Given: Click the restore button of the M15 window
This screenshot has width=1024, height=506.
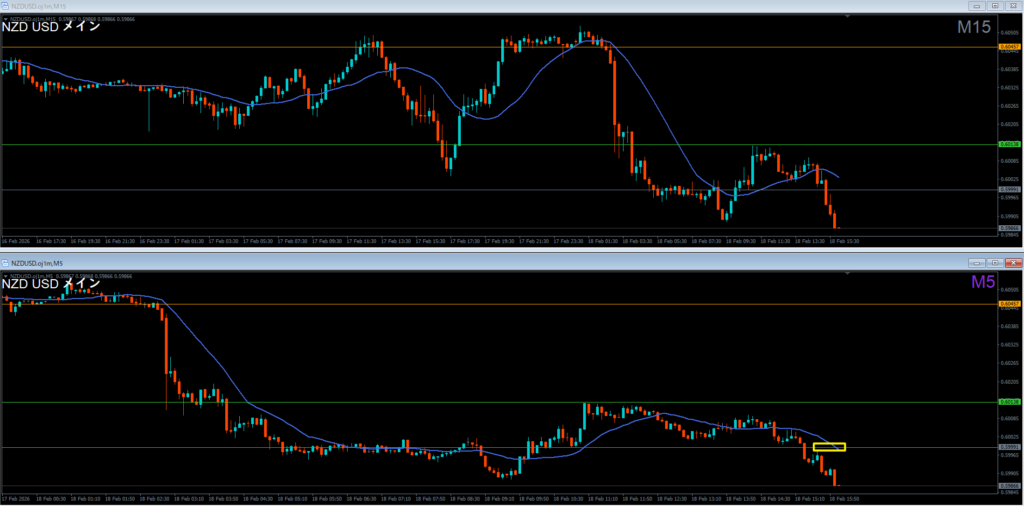Looking at the screenshot, I should 993,6.
